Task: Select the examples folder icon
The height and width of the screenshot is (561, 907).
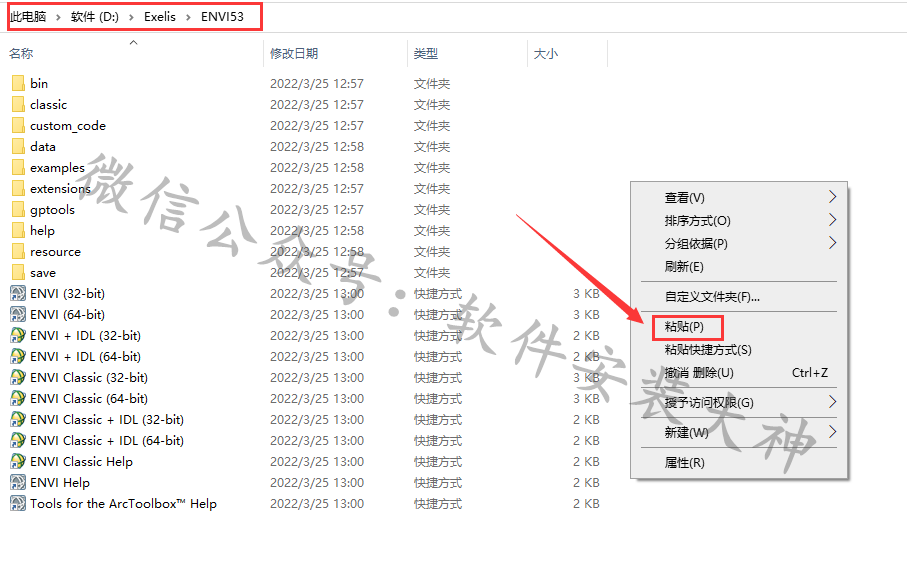Action: (18, 168)
